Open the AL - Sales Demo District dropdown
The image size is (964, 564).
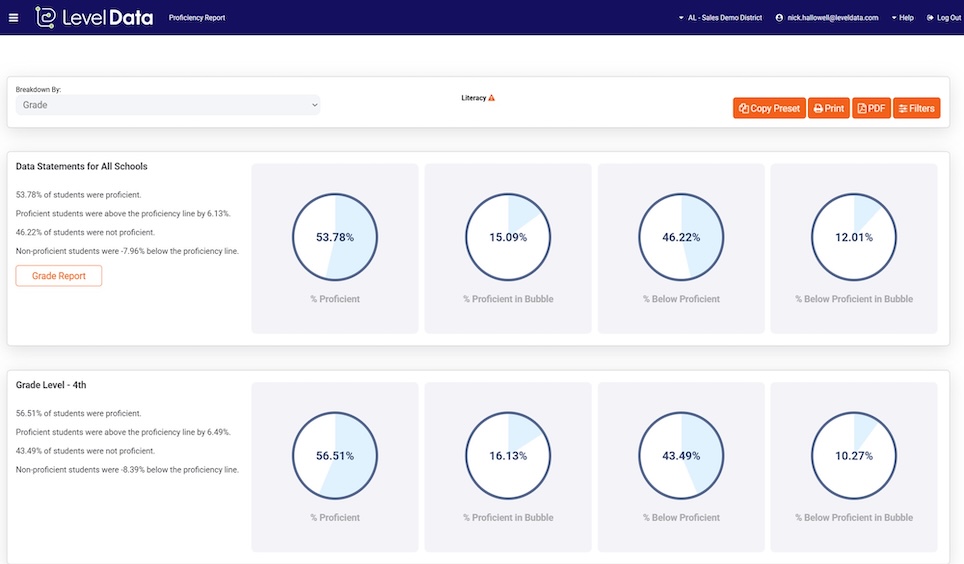720,18
